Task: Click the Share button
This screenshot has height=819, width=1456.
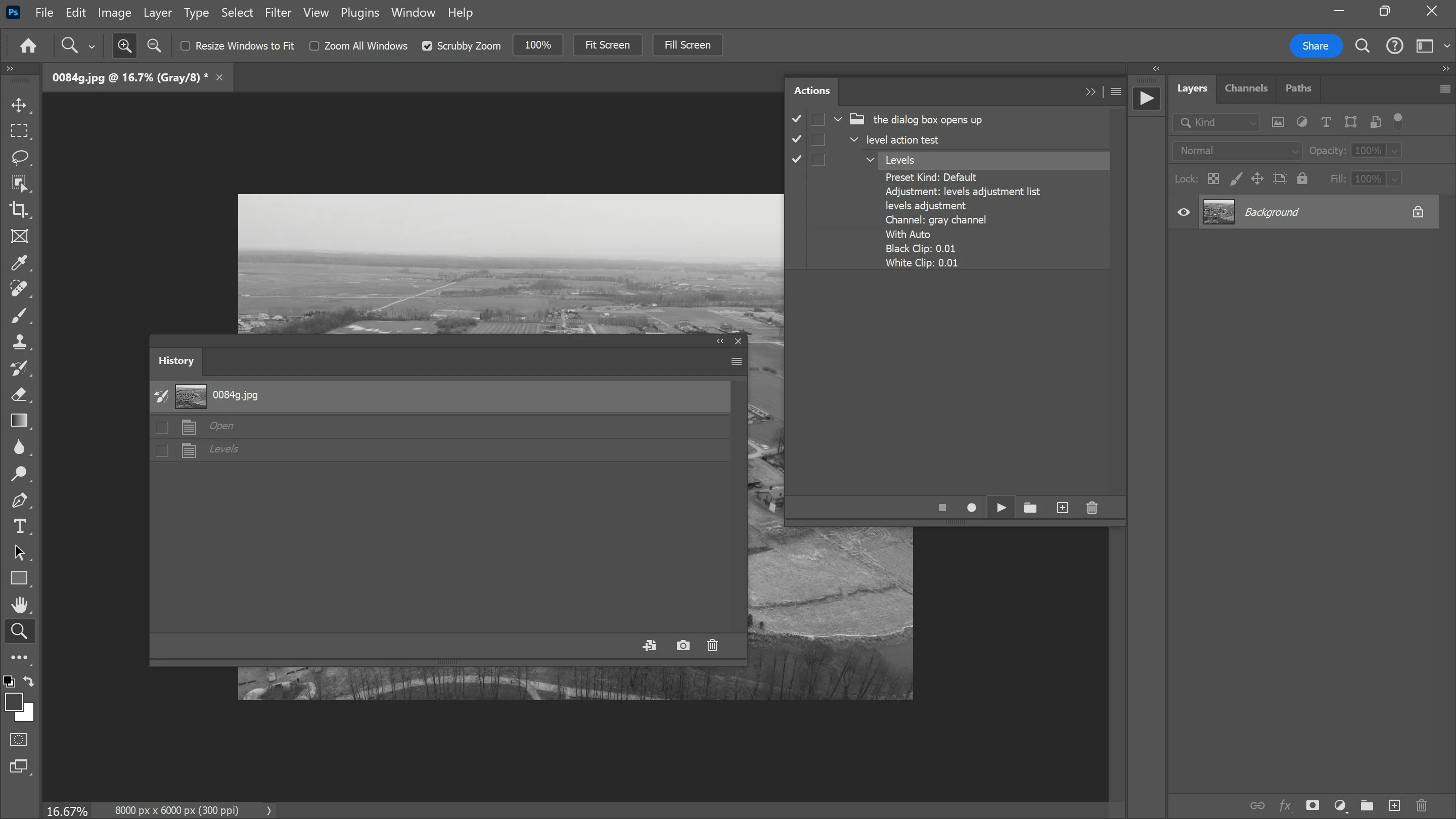Action: click(1314, 46)
